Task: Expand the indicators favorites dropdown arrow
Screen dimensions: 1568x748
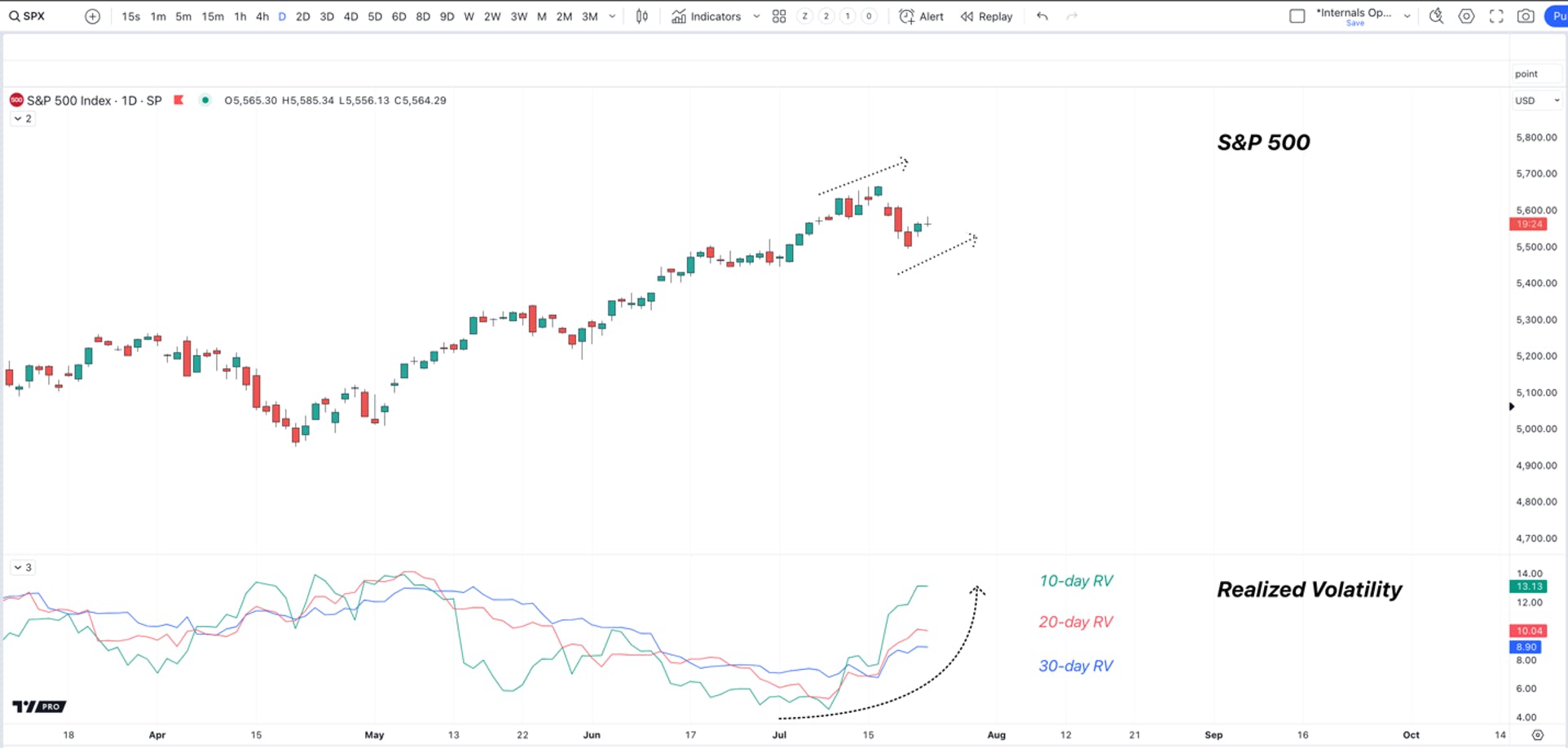Action: [756, 16]
